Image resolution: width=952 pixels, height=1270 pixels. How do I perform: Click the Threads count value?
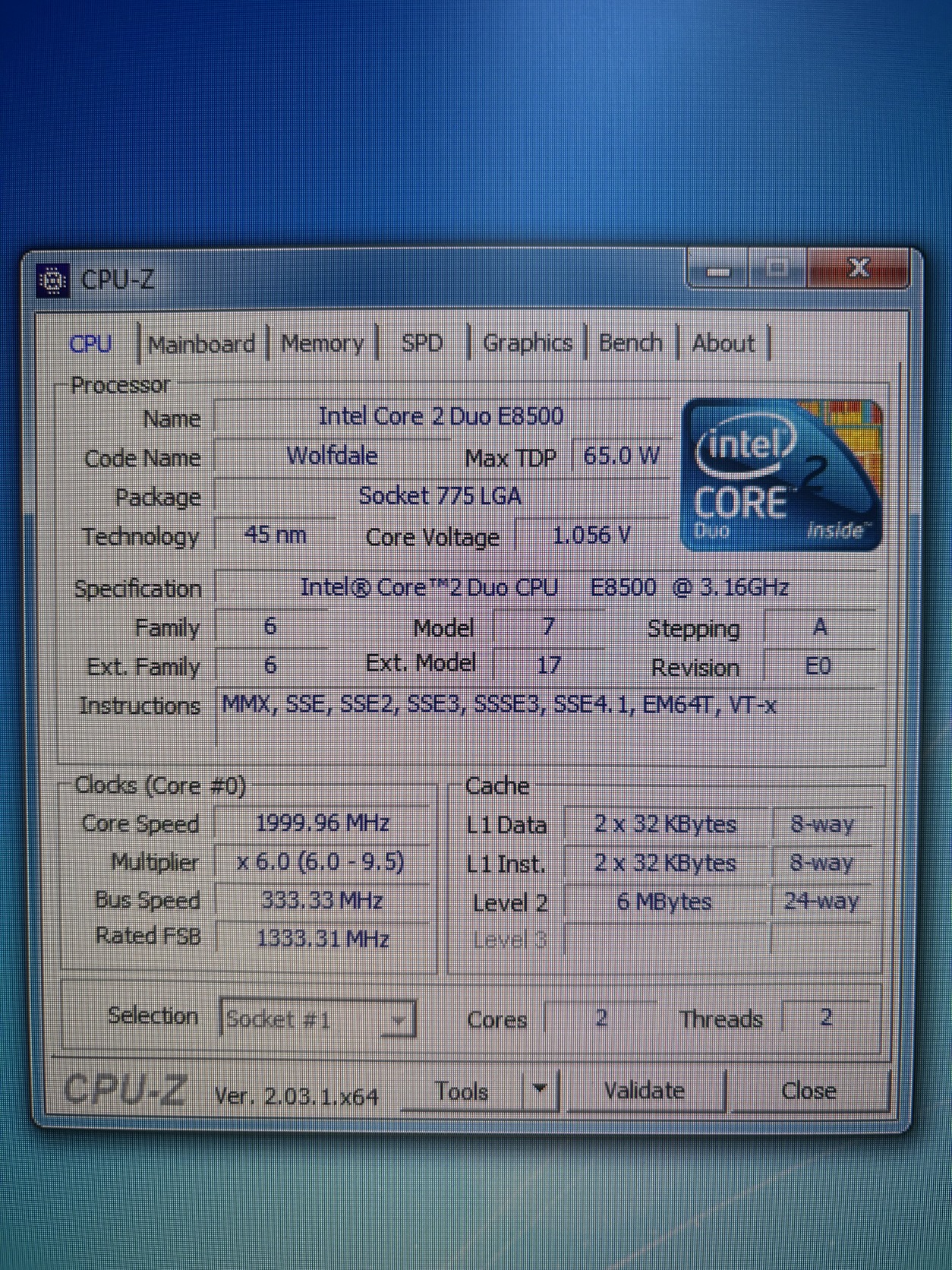(x=827, y=1016)
